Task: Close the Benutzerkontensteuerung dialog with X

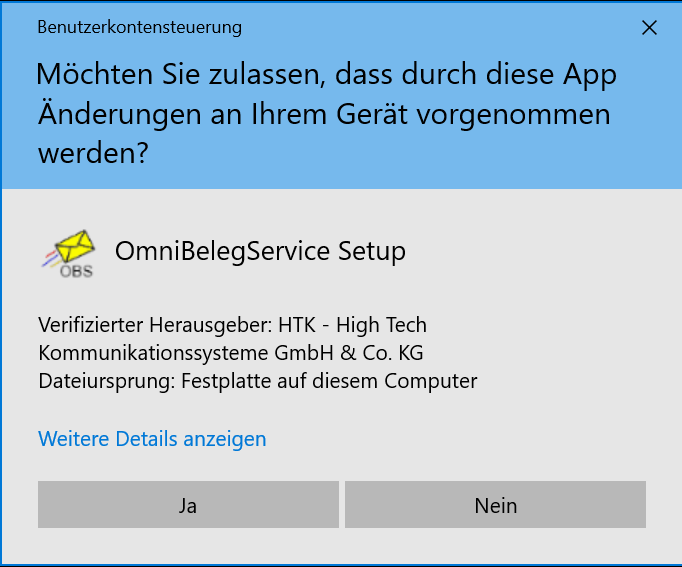Action: tap(649, 28)
